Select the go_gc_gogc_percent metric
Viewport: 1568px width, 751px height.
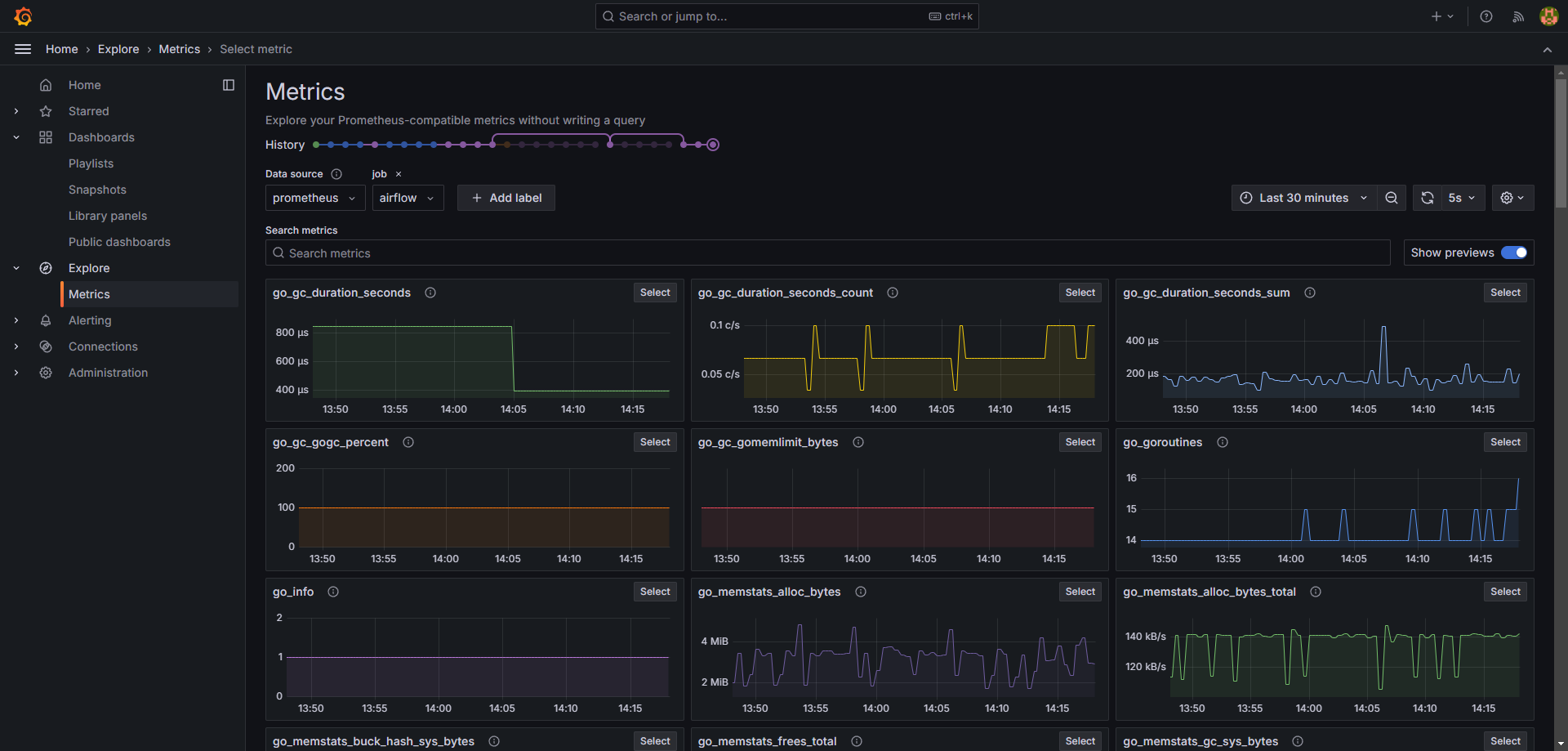(655, 442)
